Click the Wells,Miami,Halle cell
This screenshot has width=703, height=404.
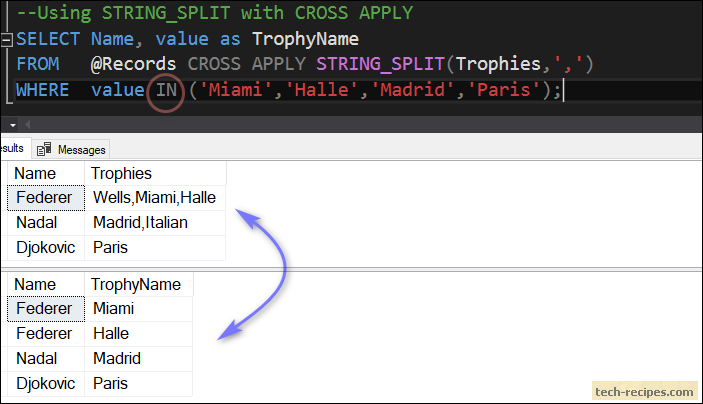coord(155,198)
